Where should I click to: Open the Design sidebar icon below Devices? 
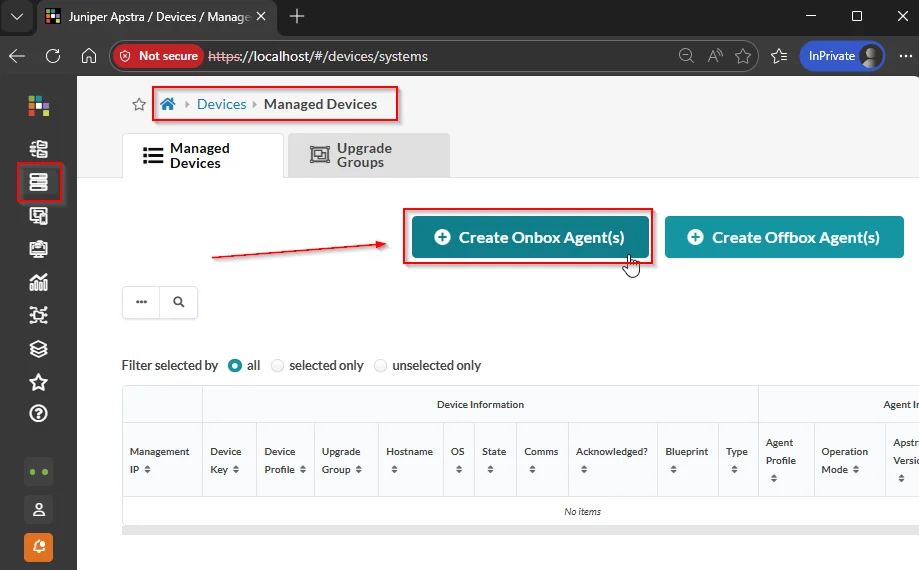(39, 216)
